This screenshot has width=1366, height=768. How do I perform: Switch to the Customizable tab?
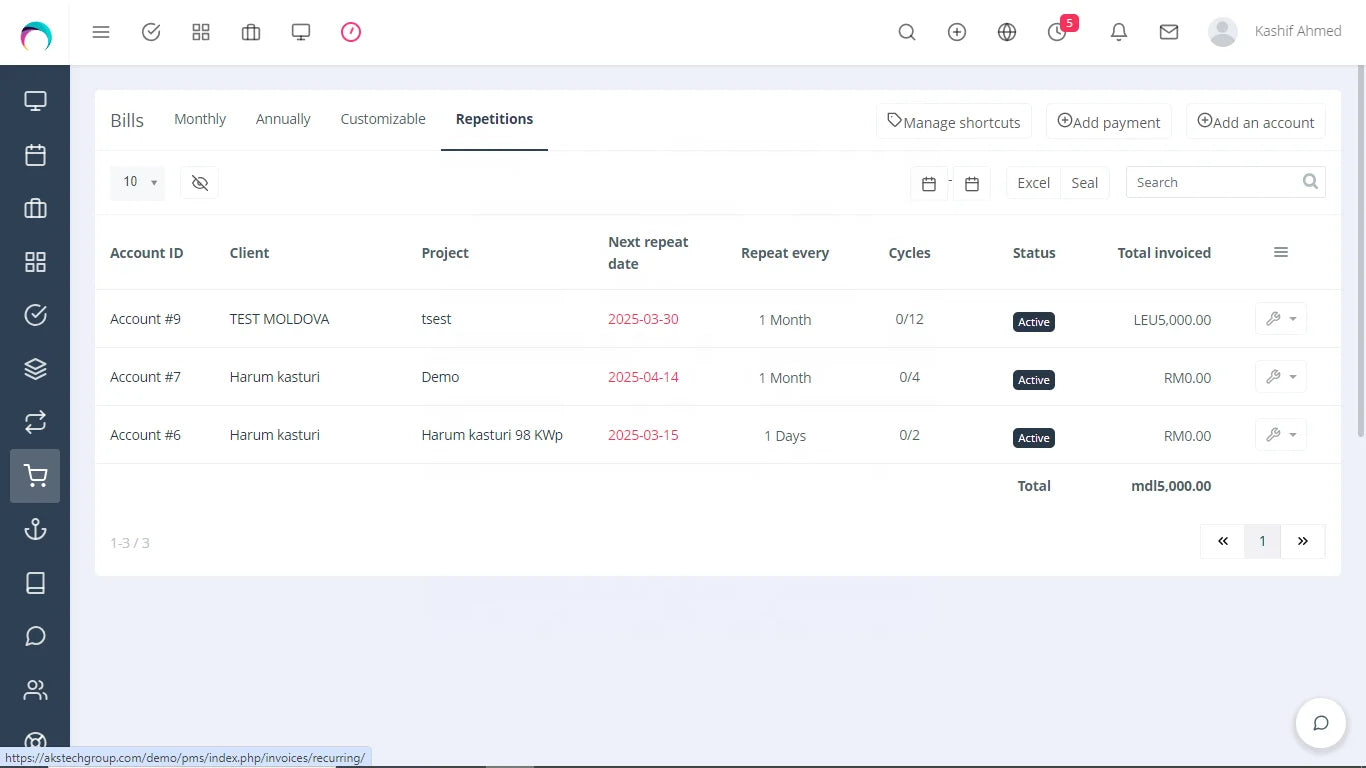(383, 119)
